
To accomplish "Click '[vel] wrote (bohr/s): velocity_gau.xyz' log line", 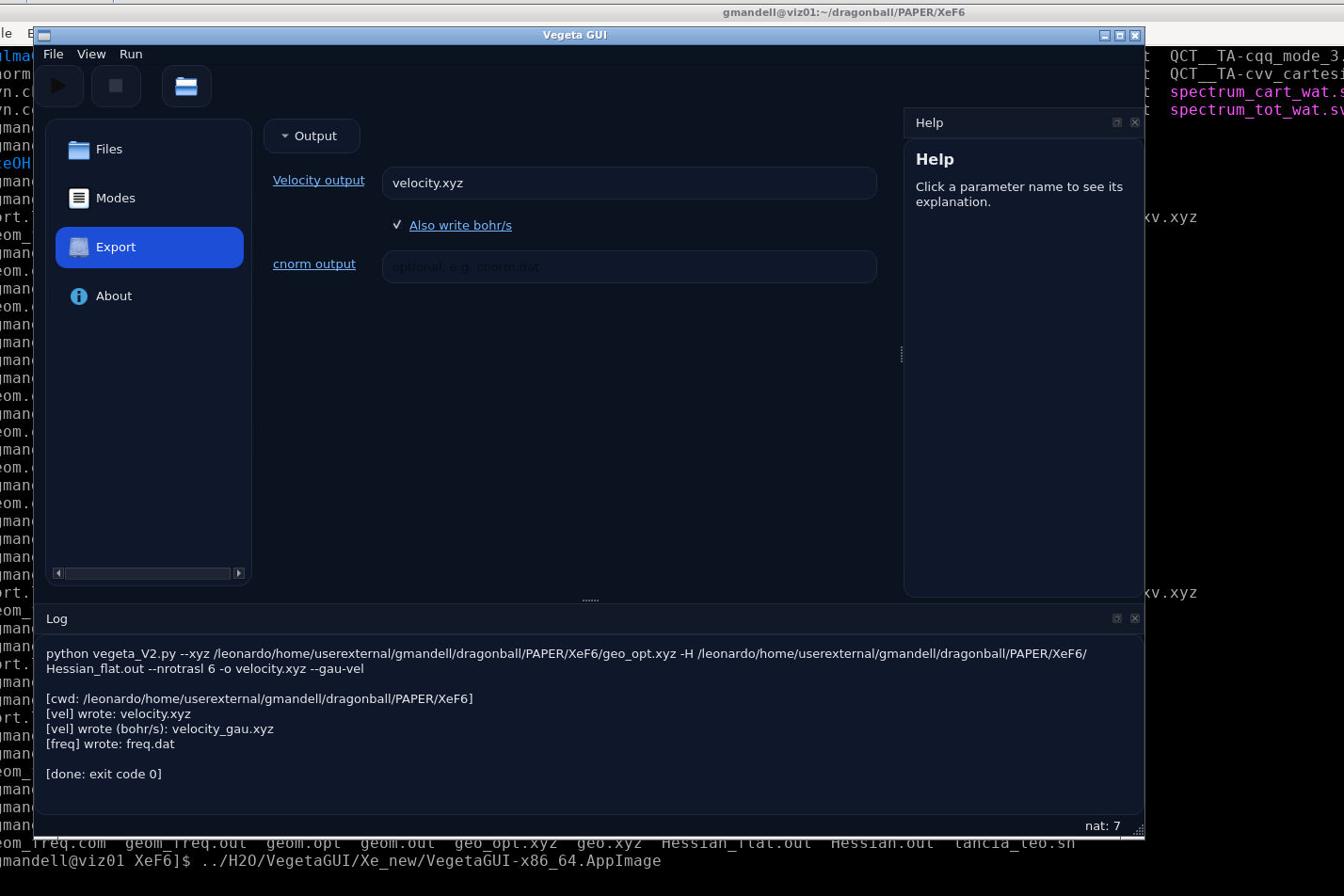I will click(x=160, y=728).
